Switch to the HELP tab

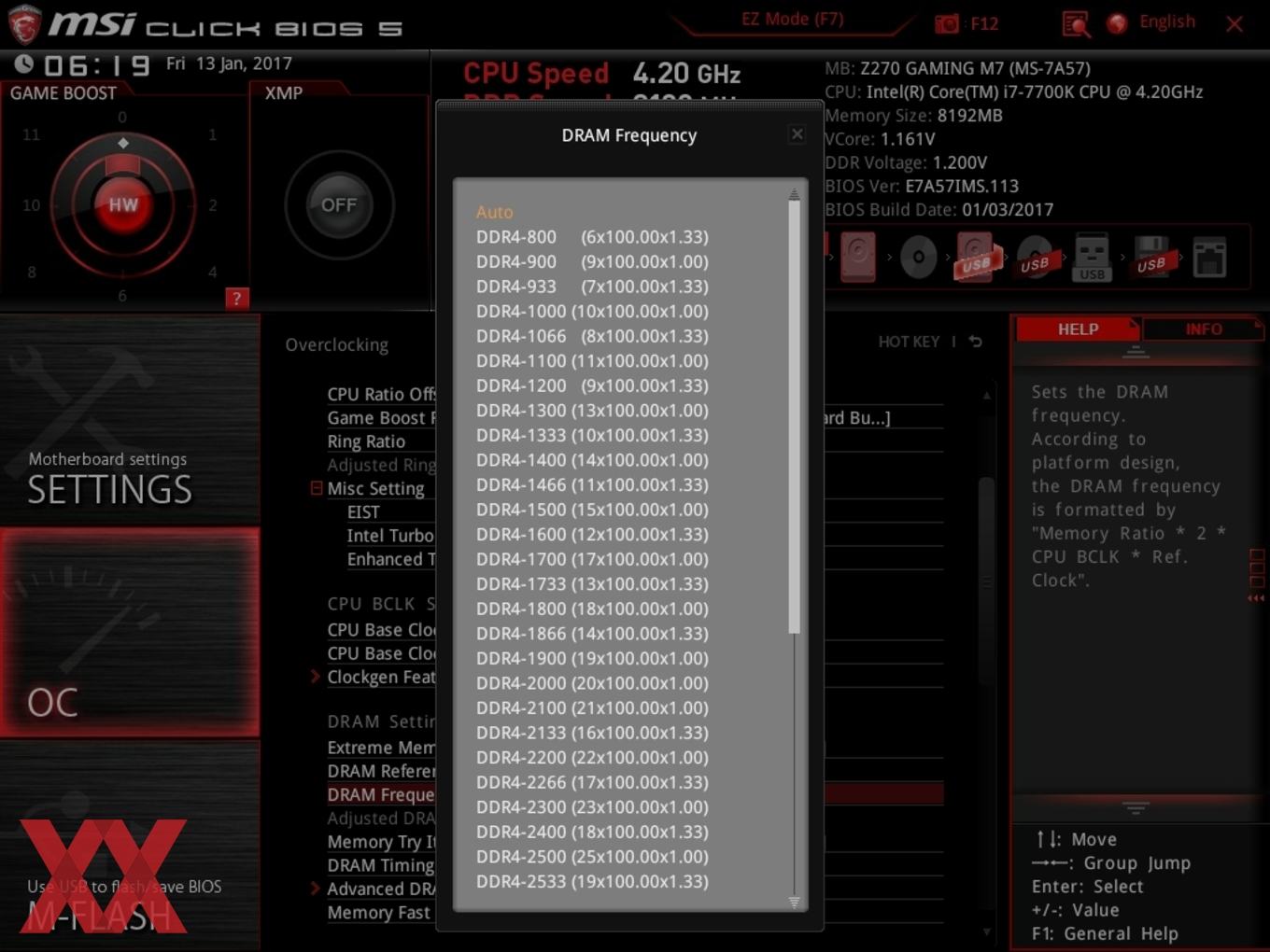1078,329
